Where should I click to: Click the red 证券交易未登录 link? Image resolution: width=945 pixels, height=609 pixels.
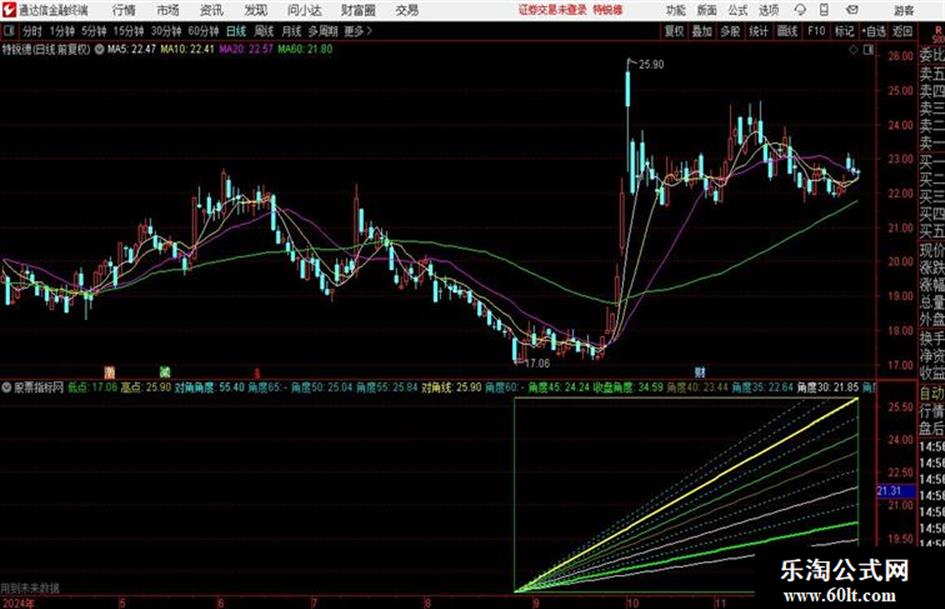553,10
